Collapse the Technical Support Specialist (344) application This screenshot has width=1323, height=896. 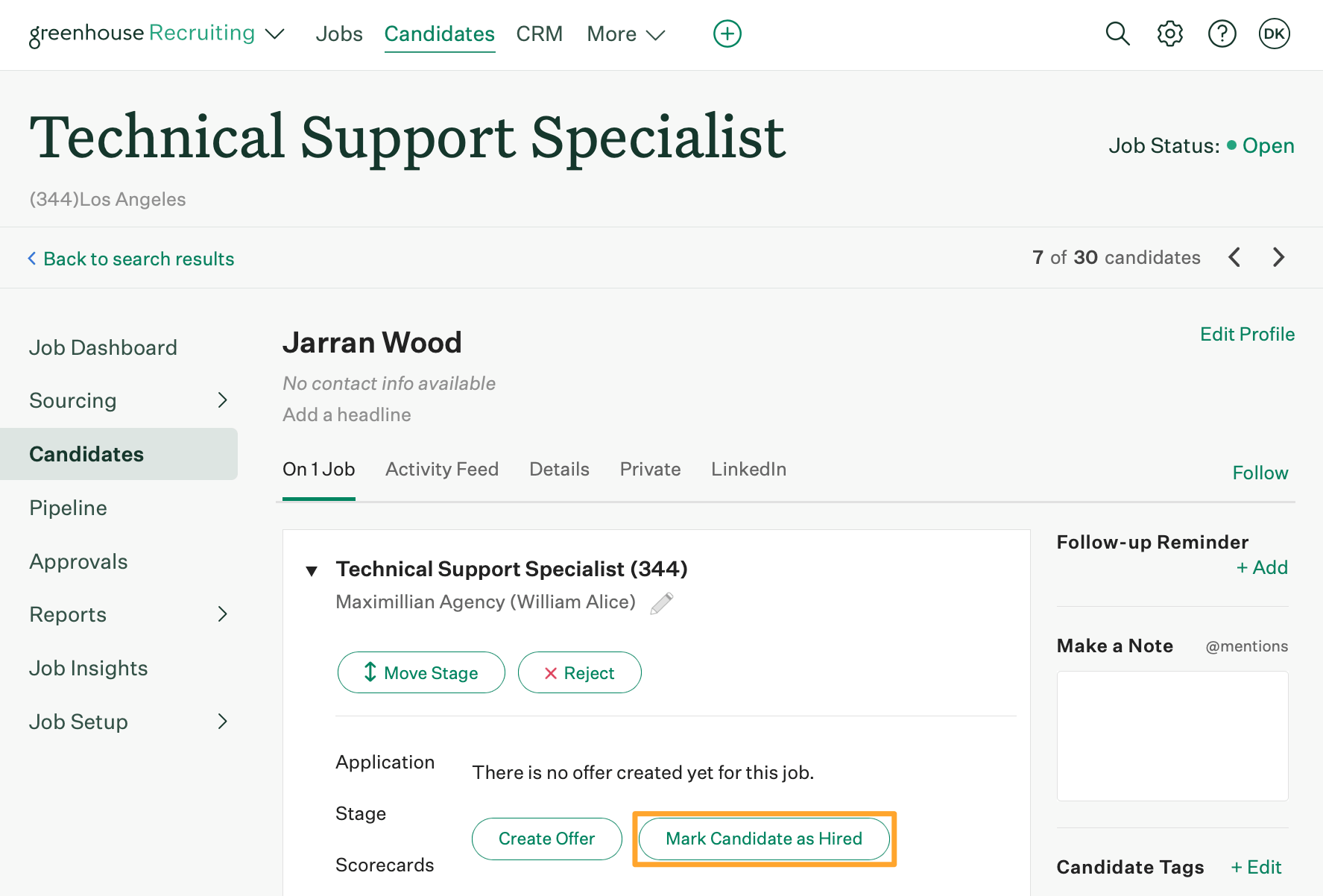tap(312, 570)
